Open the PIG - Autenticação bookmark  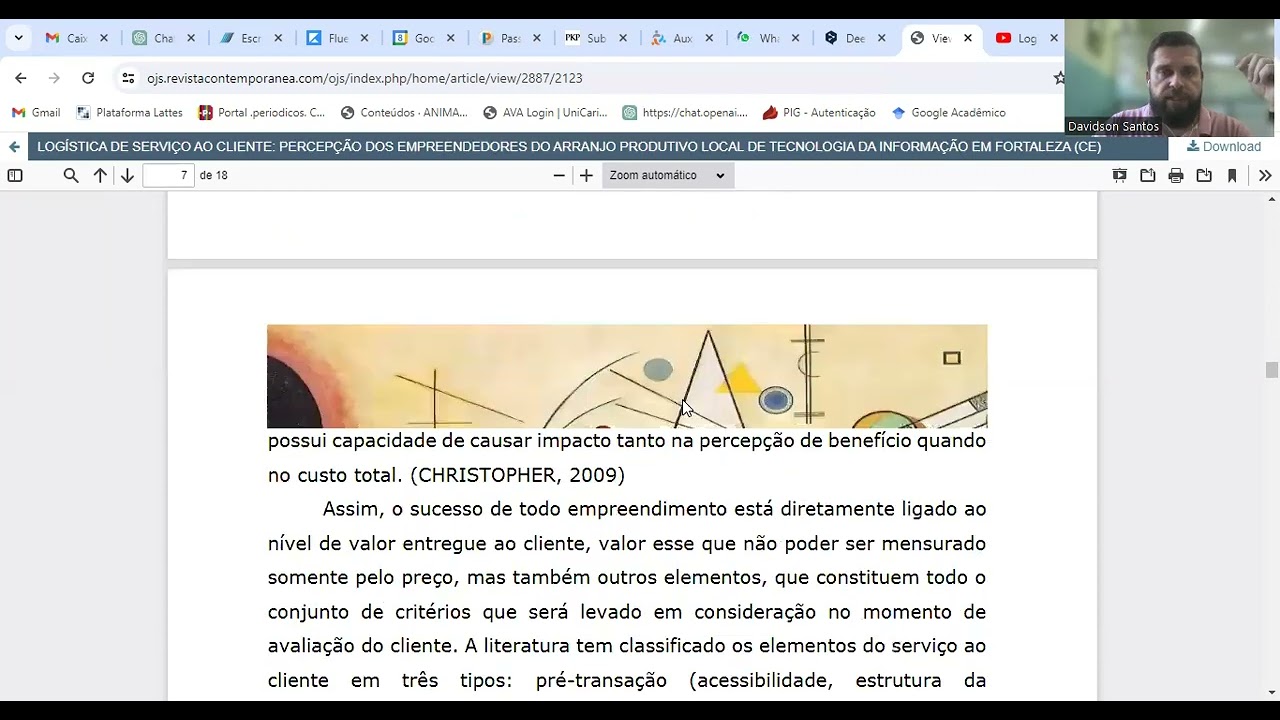pos(819,113)
